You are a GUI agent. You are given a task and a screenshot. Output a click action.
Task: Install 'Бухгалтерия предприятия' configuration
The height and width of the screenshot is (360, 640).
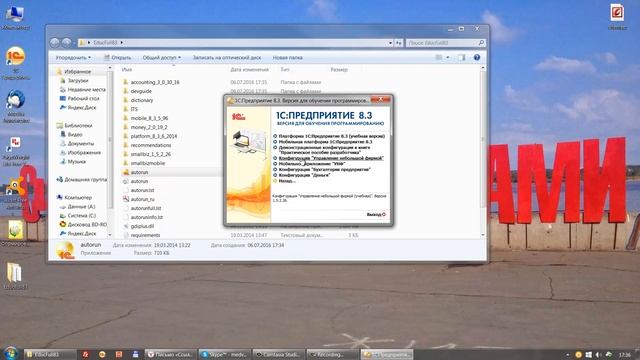tap(324, 169)
